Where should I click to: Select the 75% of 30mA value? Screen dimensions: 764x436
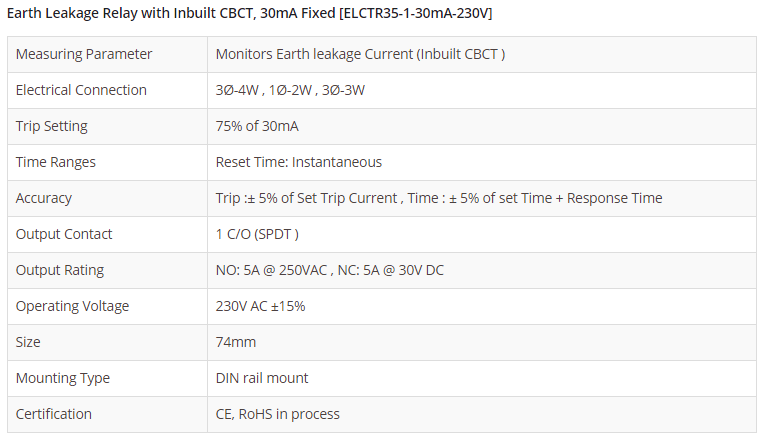pos(257,126)
